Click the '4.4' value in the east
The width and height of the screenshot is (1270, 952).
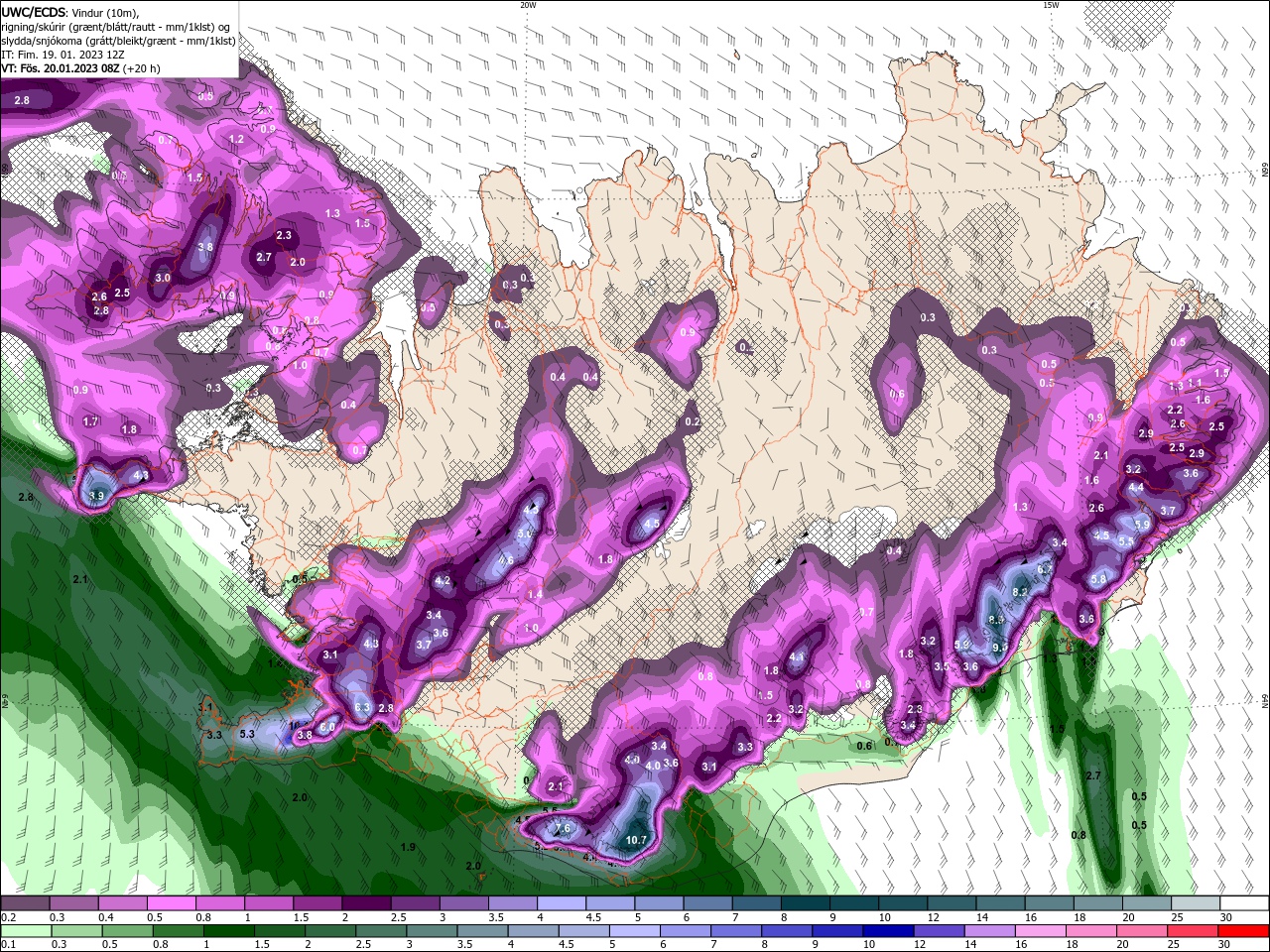[1136, 488]
